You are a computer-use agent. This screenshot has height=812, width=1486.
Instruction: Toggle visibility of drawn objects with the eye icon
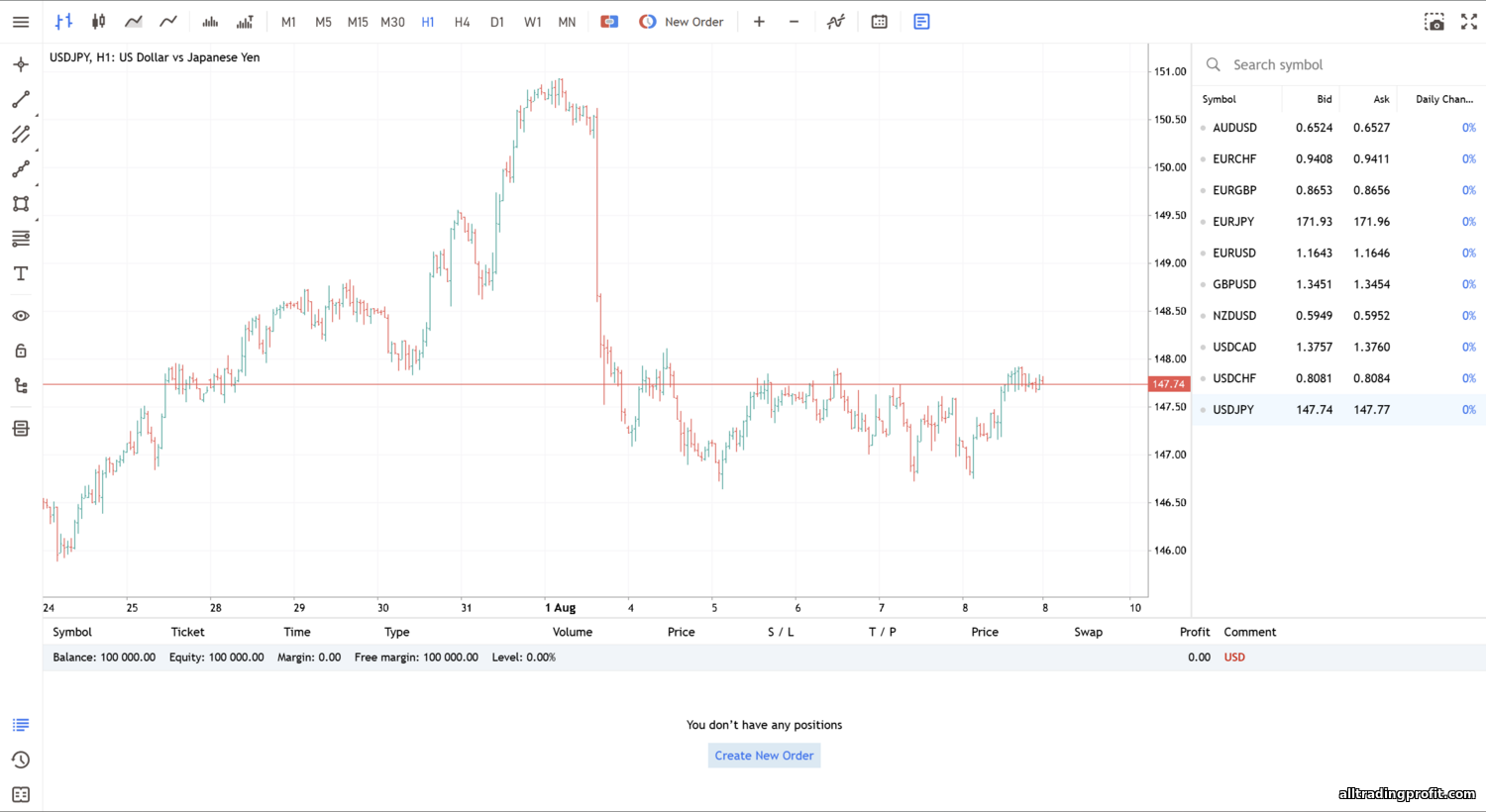pos(21,316)
